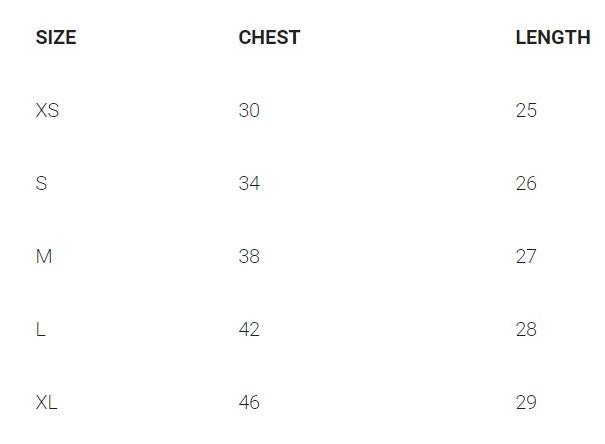Pick length value 29 in XL row
Viewport: 605px width, 444px height.
526,402
